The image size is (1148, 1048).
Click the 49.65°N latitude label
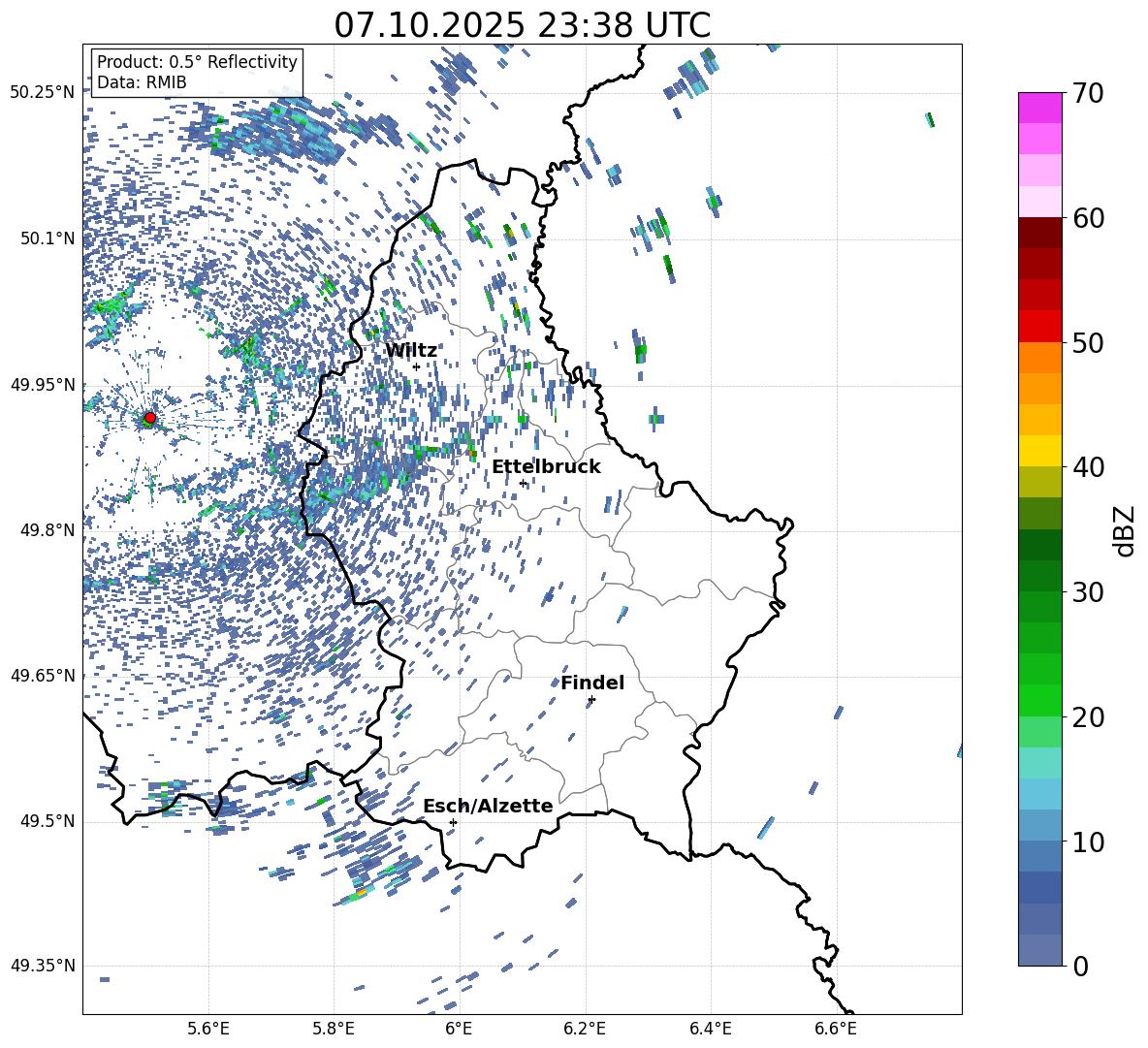[43, 676]
